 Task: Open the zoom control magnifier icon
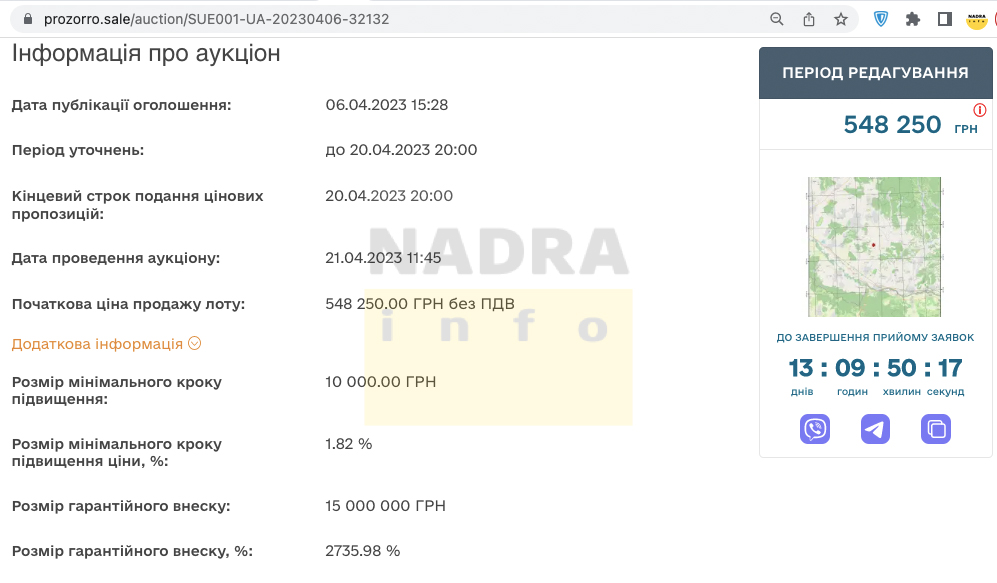tap(777, 19)
